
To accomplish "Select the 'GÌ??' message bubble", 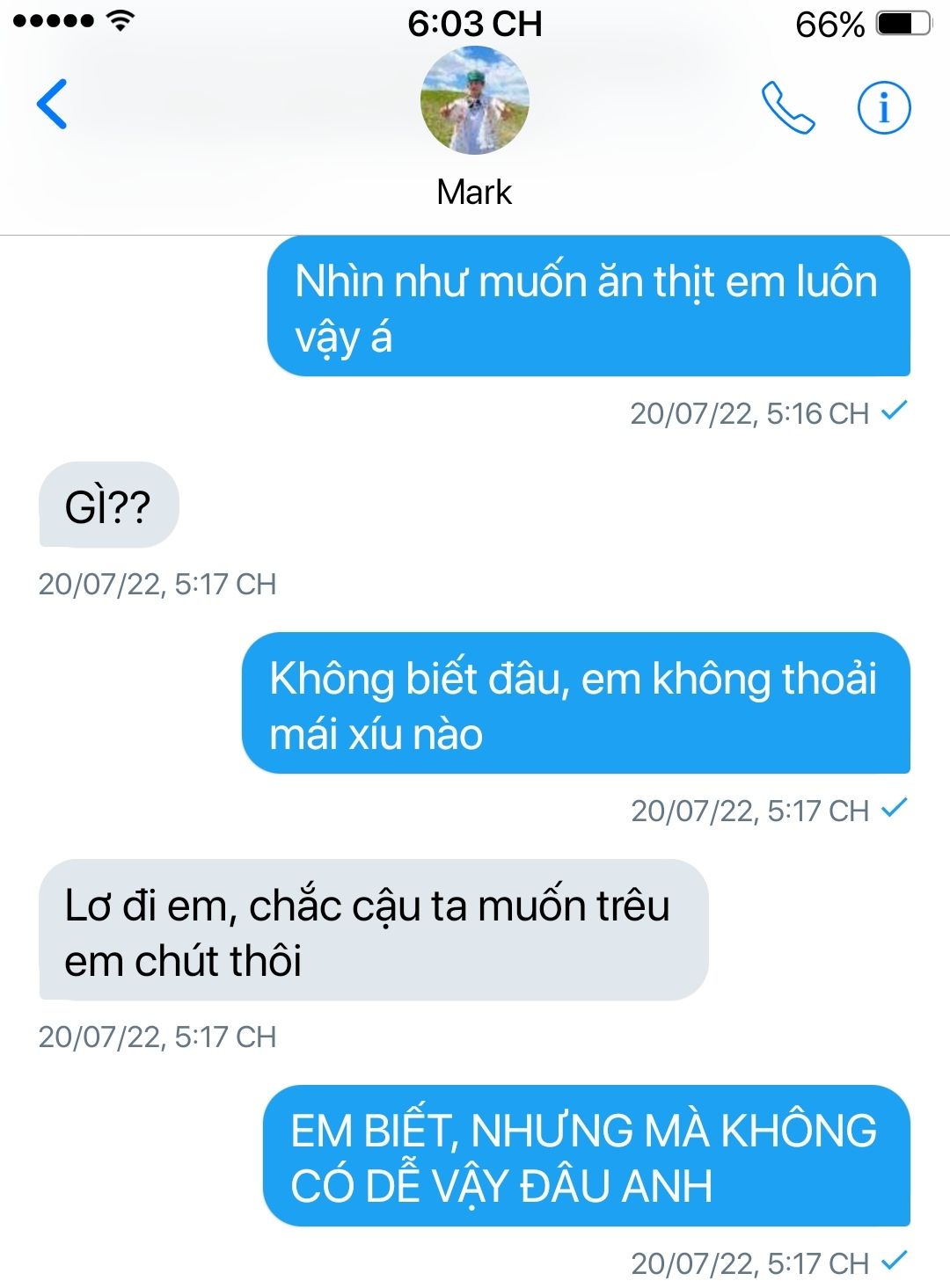I will tap(109, 506).
